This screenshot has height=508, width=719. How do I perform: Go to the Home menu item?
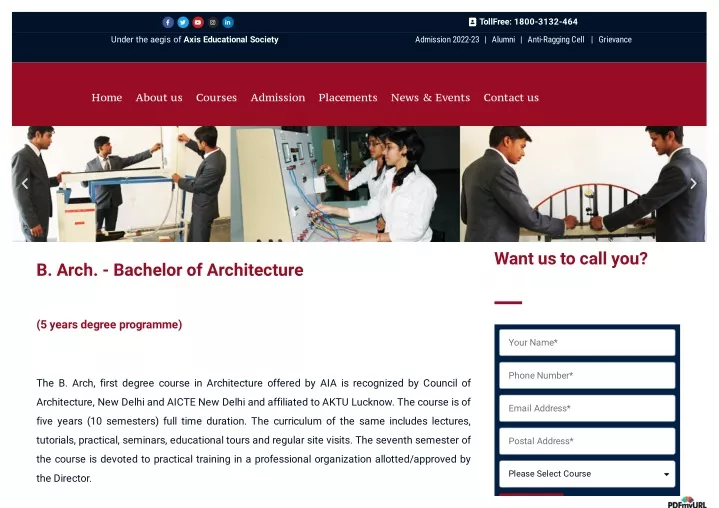pyautogui.click(x=107, y=98)
